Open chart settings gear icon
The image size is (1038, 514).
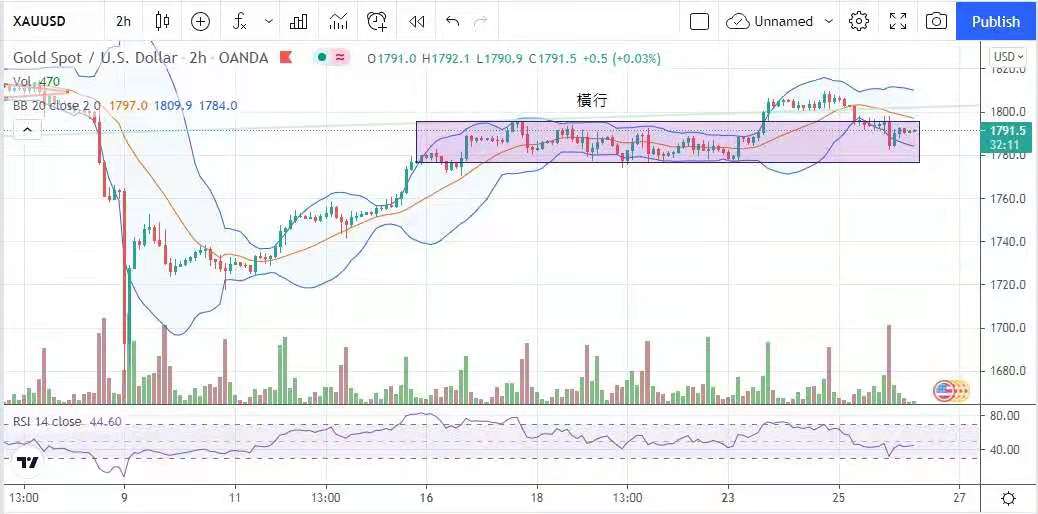[858, 21]
